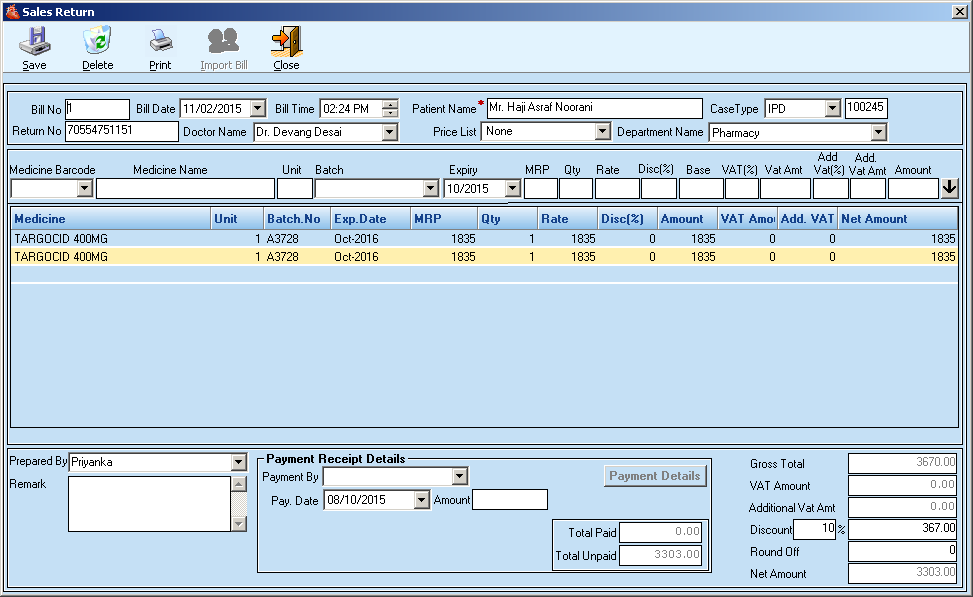The height and width of the screenshot is (597, 973).
Task: Click the Sales Return title bar icon
Action: 10,10
